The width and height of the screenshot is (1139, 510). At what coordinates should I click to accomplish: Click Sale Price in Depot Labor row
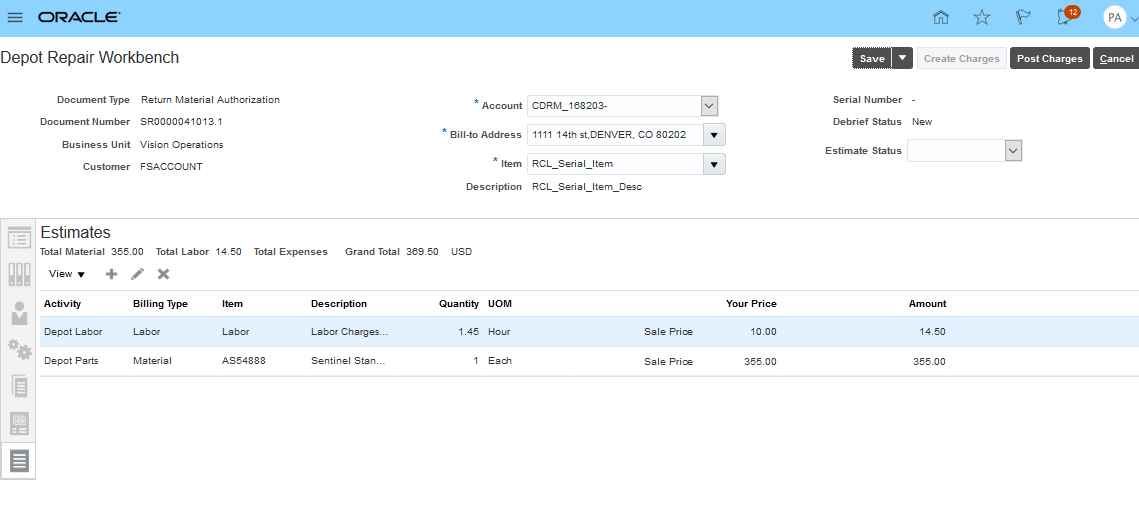point(668,332)
